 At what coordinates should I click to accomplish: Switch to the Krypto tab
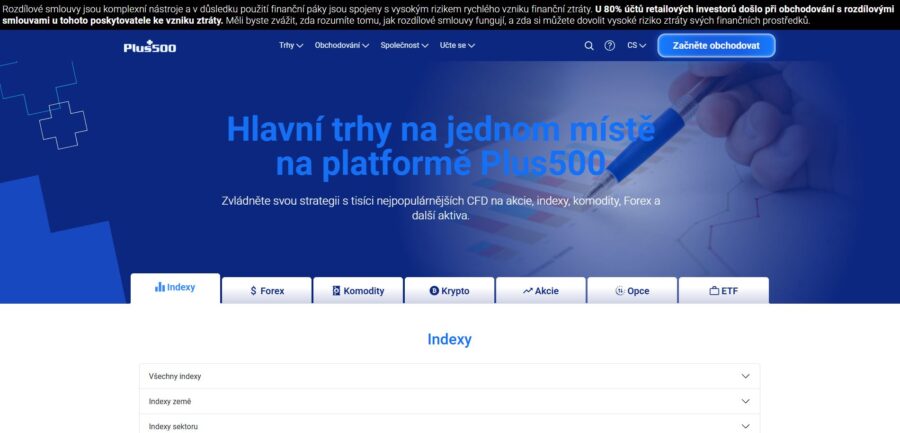(x=449, y=291)
